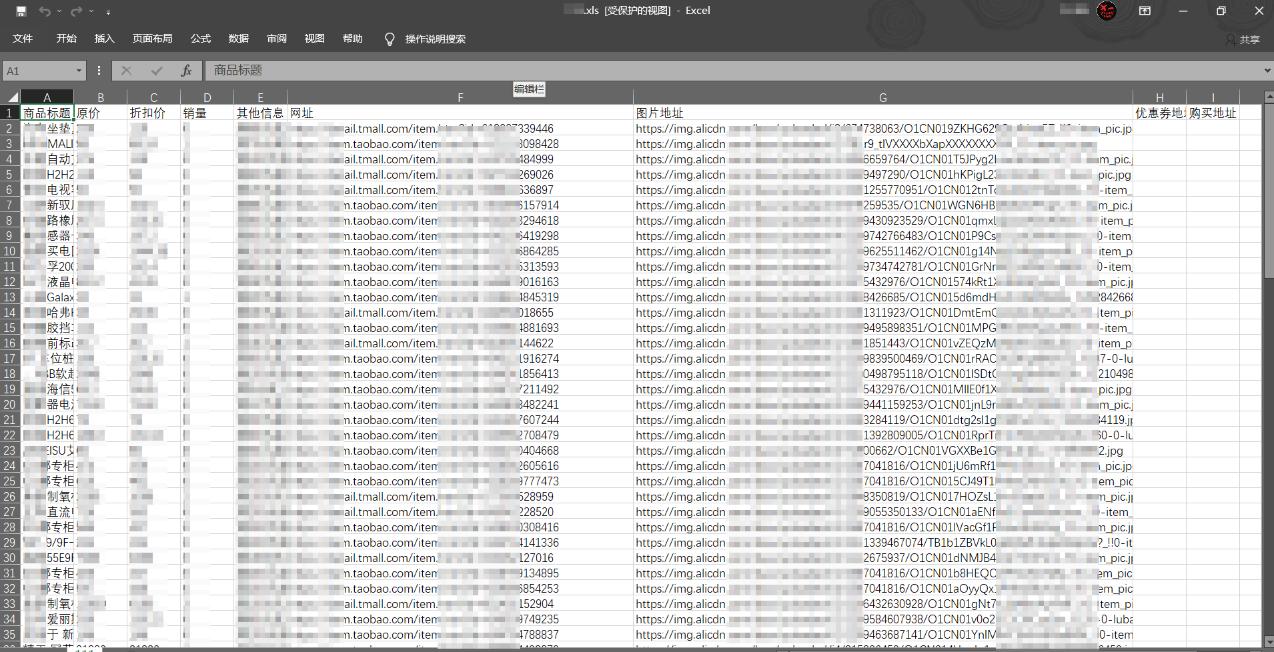Expand the formula bar with the chevron
The image size is (1274, 652).
(x=1265, y=71)
